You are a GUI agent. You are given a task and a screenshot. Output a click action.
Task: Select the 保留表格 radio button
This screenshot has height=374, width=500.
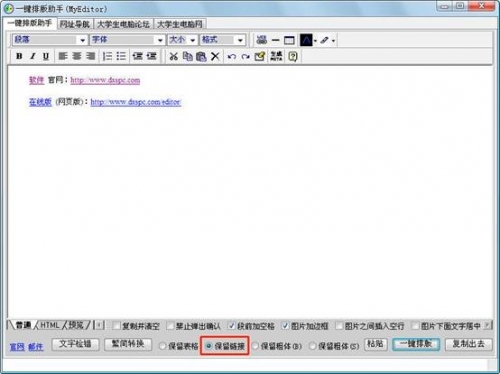[162, 346]
